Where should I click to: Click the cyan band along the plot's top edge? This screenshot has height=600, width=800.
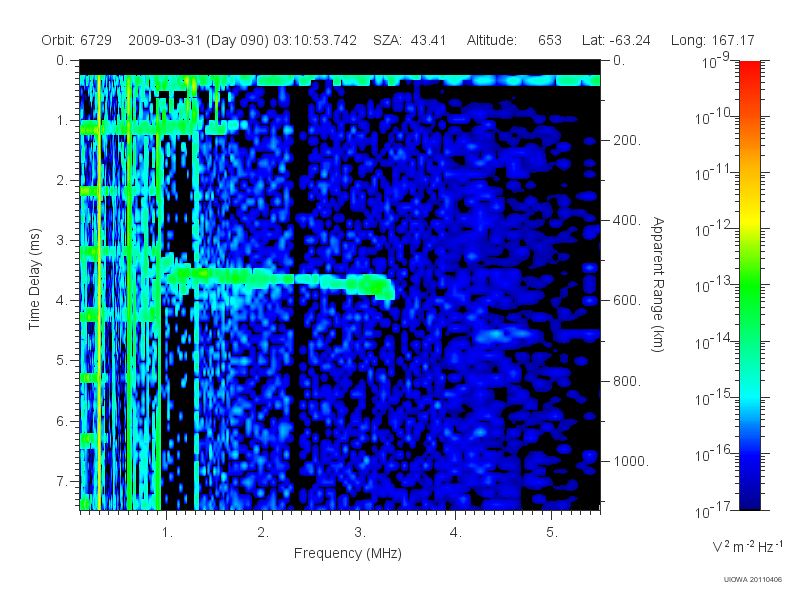point(340,81)
